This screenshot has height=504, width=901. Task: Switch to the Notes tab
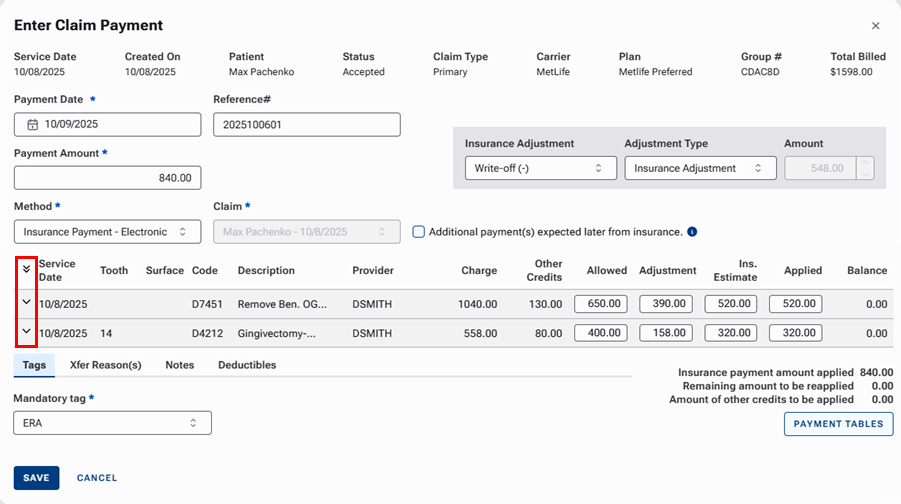pyautogui.click(x=180, y=365)
